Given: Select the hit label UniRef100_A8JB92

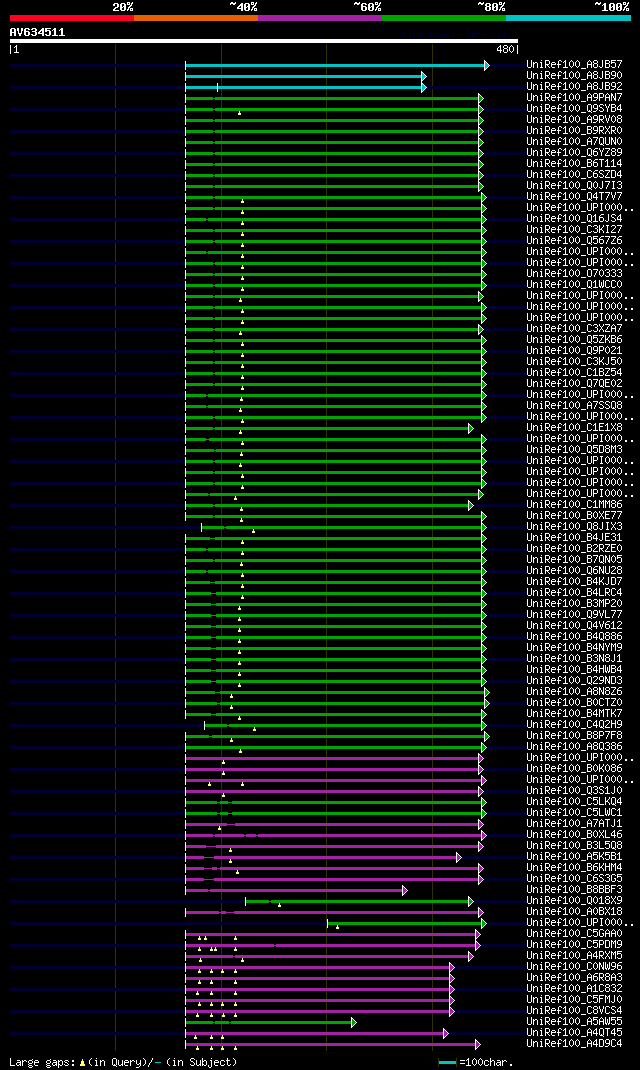Looking at the screenshot, I should coord(574,87).
